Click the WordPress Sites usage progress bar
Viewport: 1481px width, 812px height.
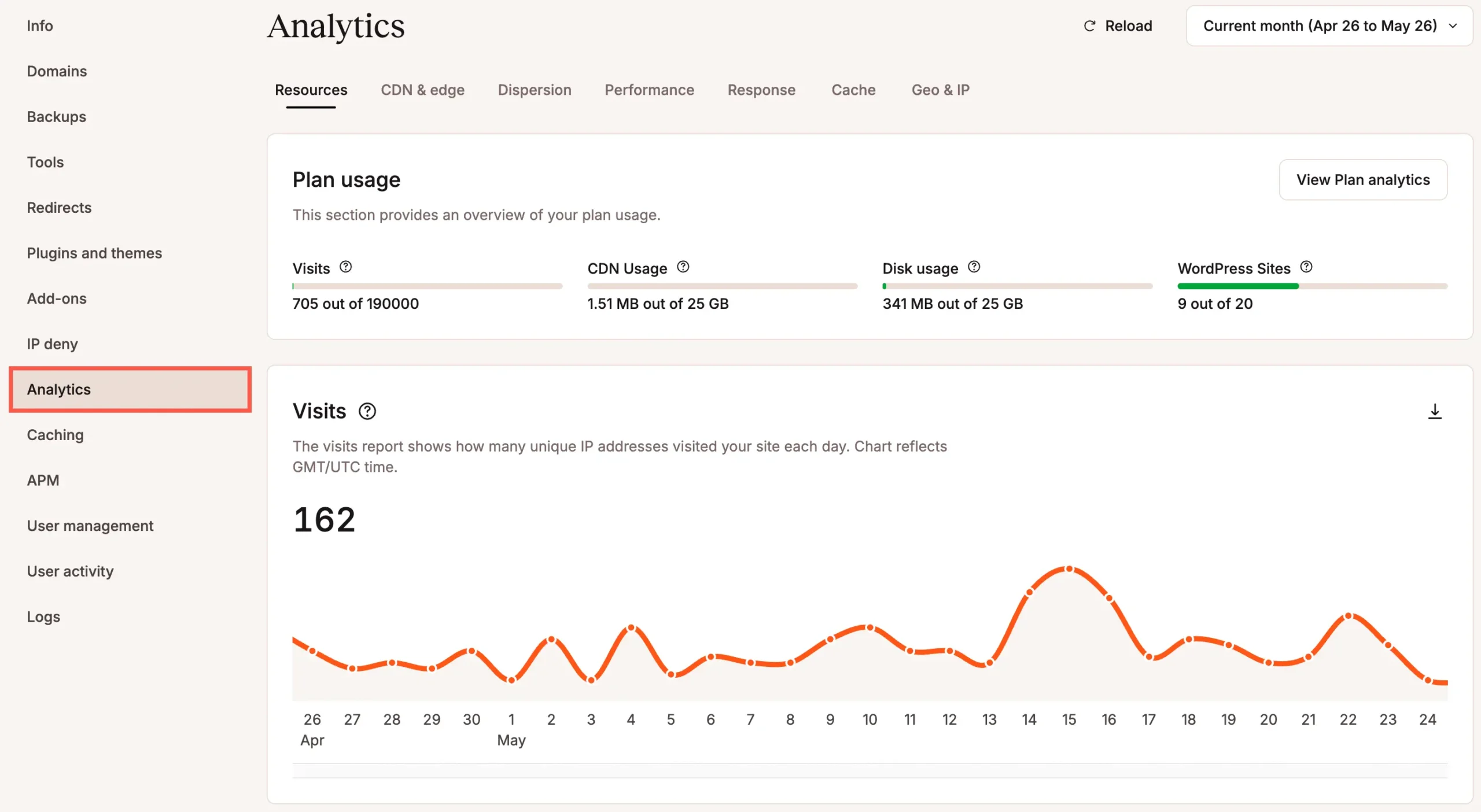pos(1312,286)
